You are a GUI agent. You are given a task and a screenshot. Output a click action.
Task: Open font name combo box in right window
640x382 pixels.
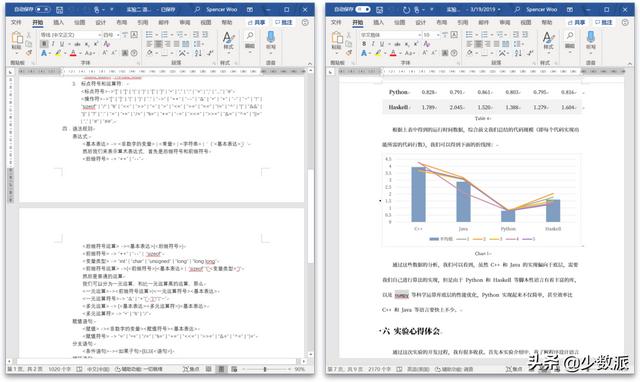(390, 35)
